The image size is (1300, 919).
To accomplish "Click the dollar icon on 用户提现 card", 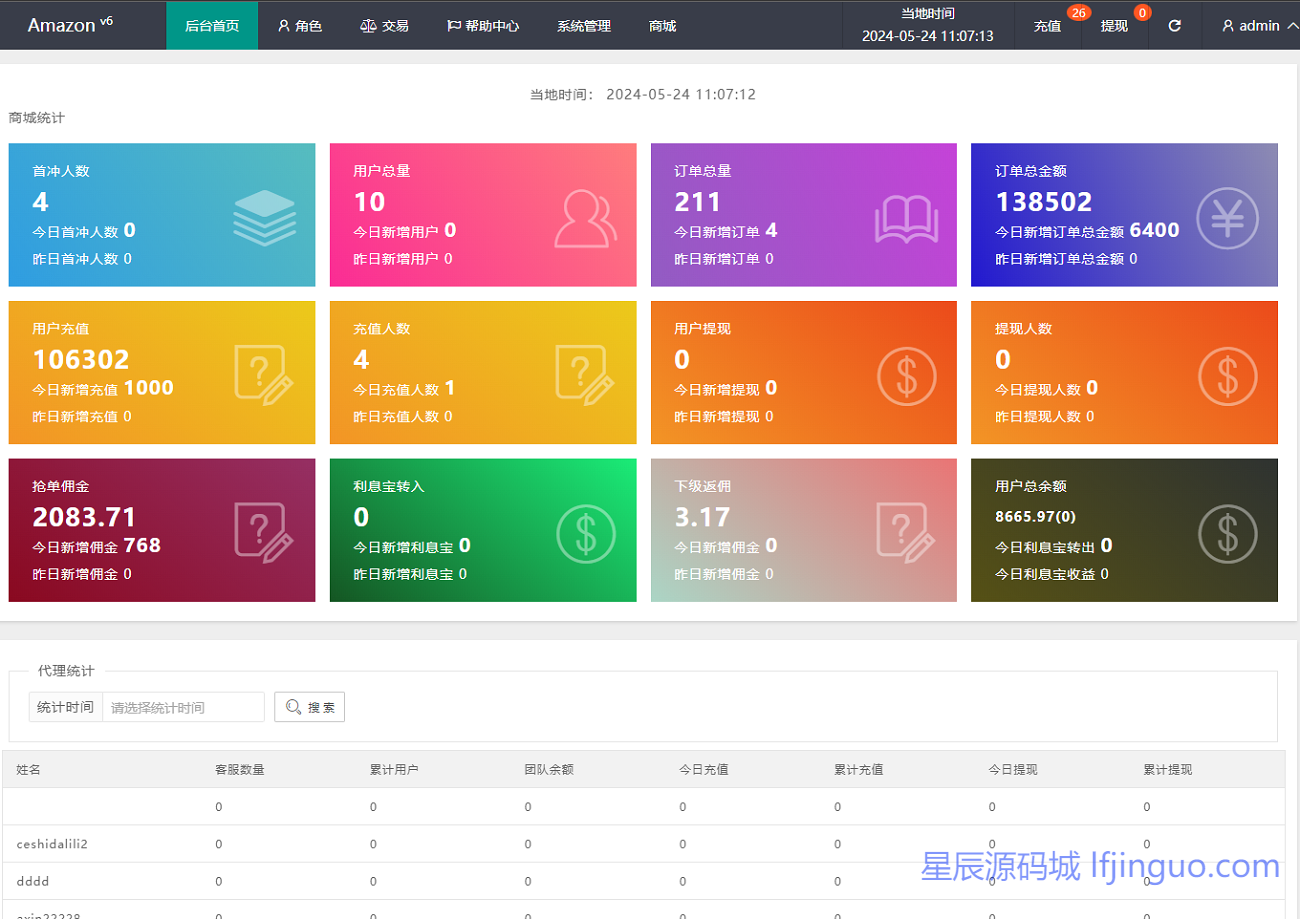I will 906,376.
